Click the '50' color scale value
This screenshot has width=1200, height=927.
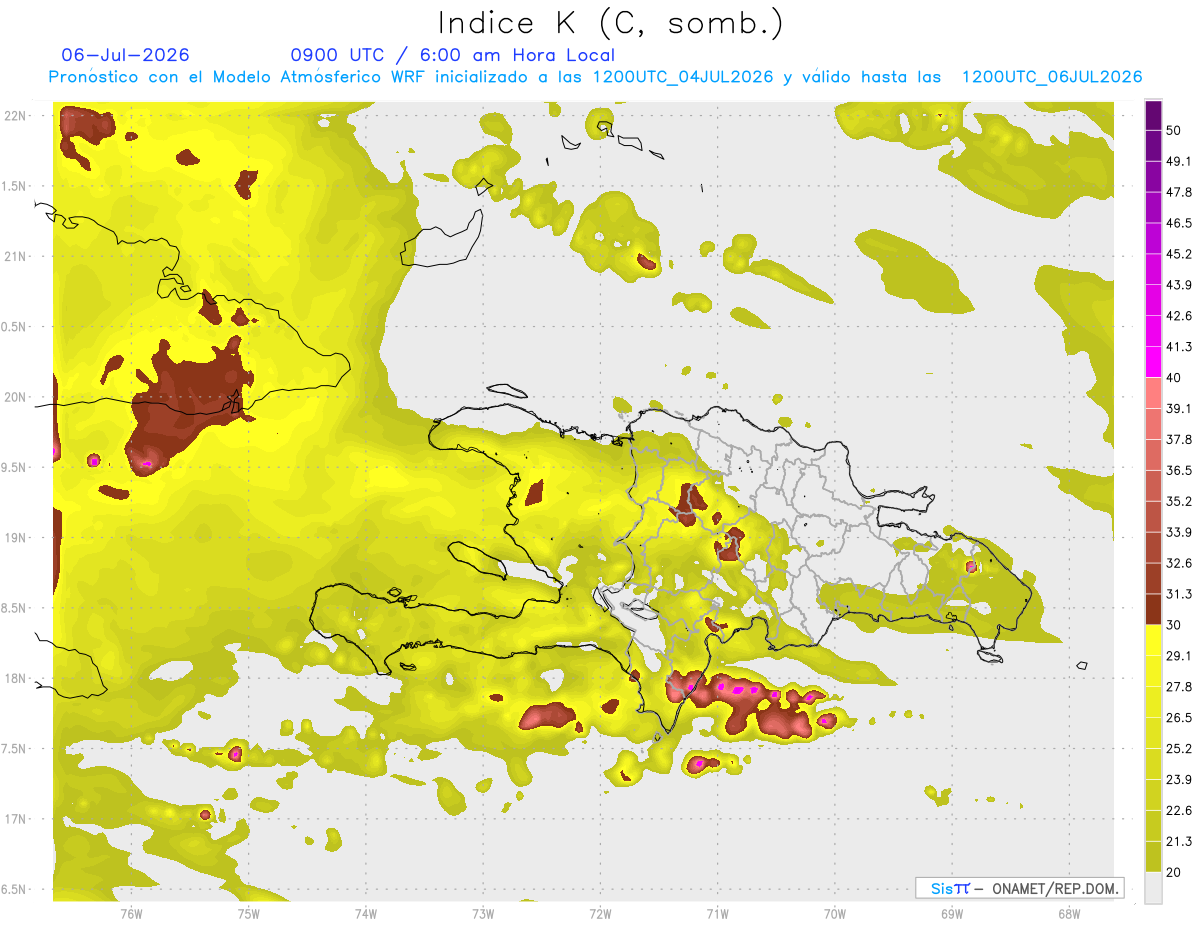[1174, 130]
